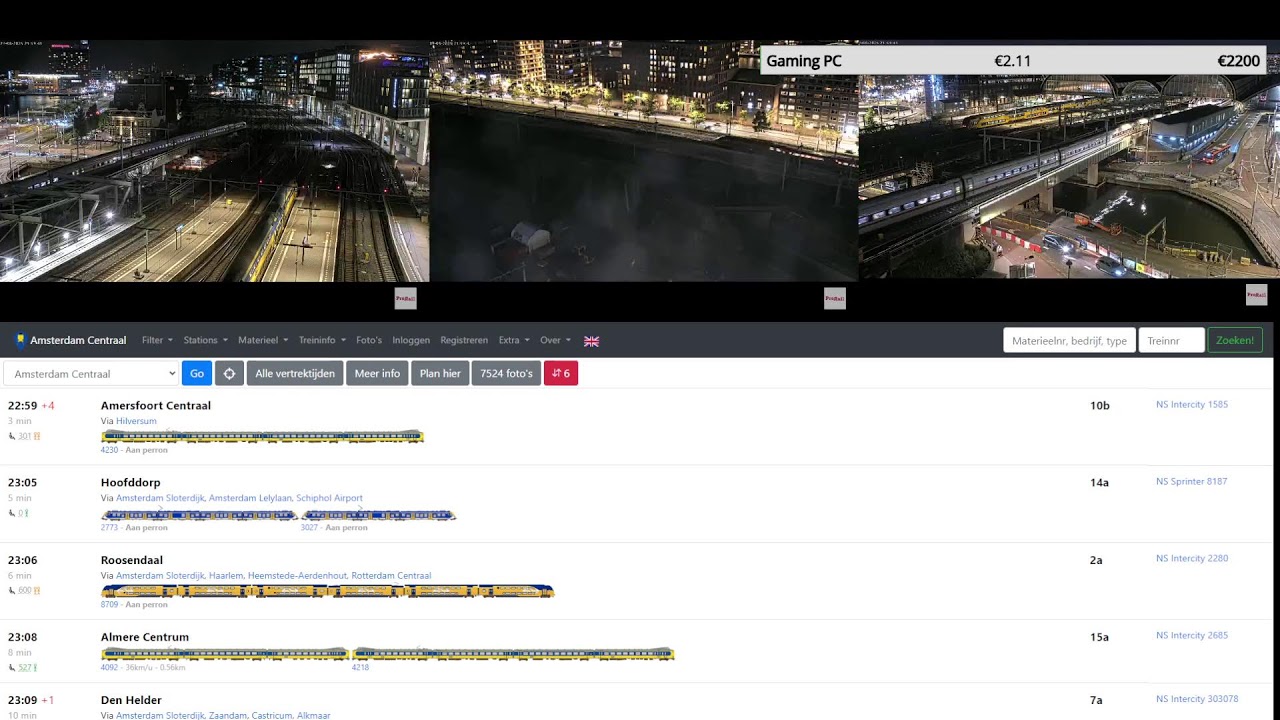Open the Stations dropdown menu
The image size is (1280, 720).
pyautogui.click(x=205, y=340)
